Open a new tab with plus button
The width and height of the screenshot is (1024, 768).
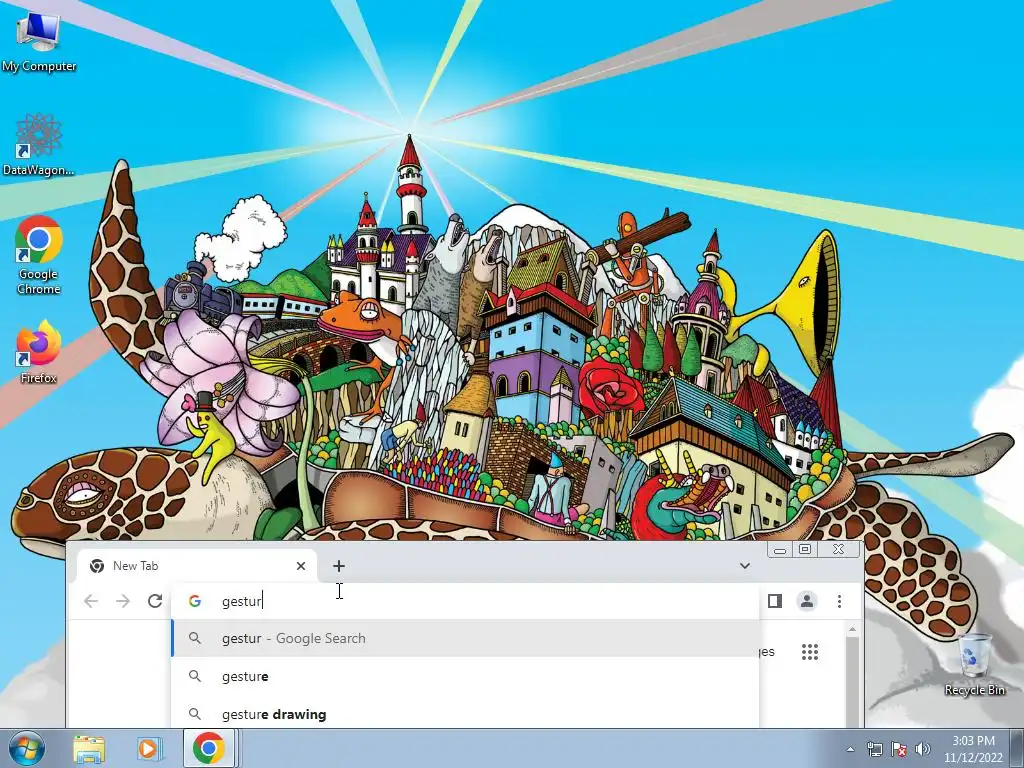[338, 566]
